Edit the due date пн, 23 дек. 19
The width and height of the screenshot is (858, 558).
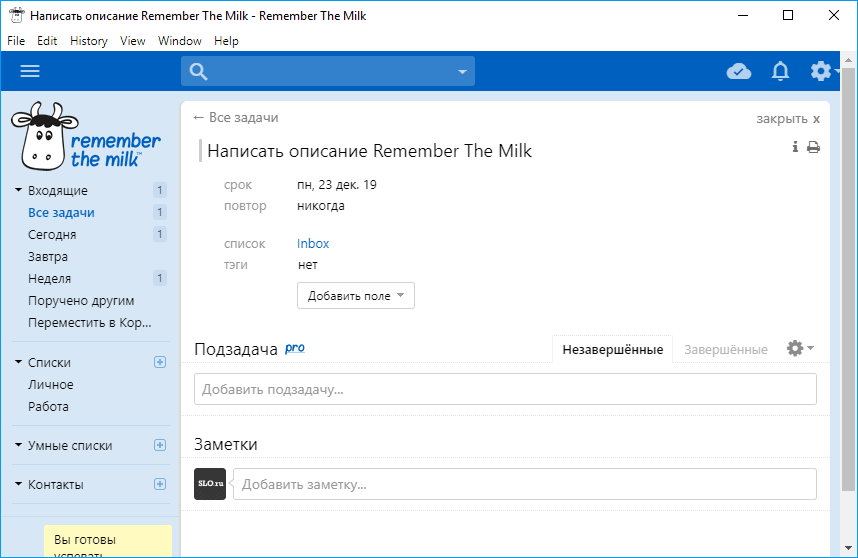click(337, 185)
